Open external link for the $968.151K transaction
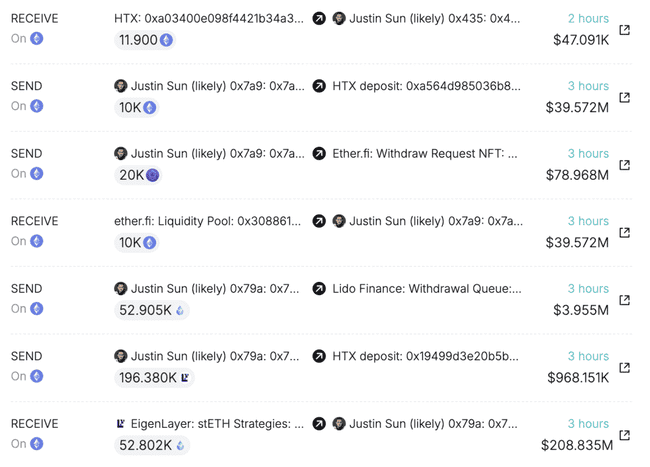 625,368
